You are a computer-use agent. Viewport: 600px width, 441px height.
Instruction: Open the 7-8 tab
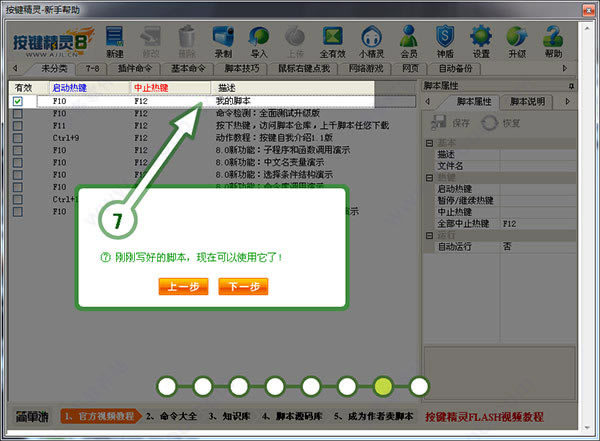pos(92,69)
